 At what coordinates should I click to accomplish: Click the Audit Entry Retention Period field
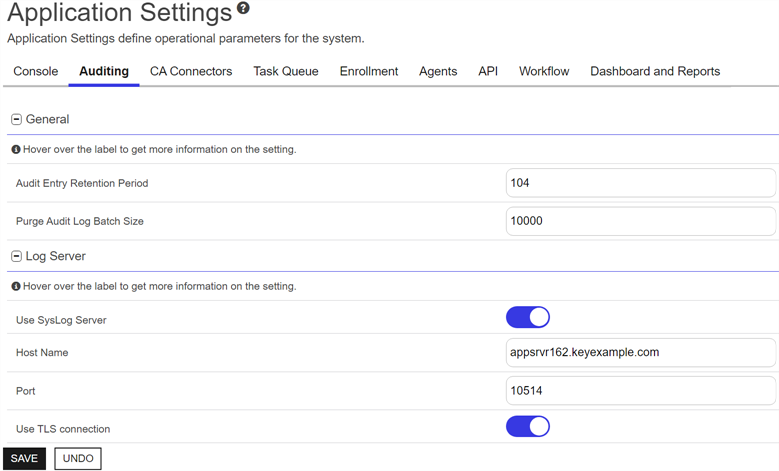pos(640,183)
